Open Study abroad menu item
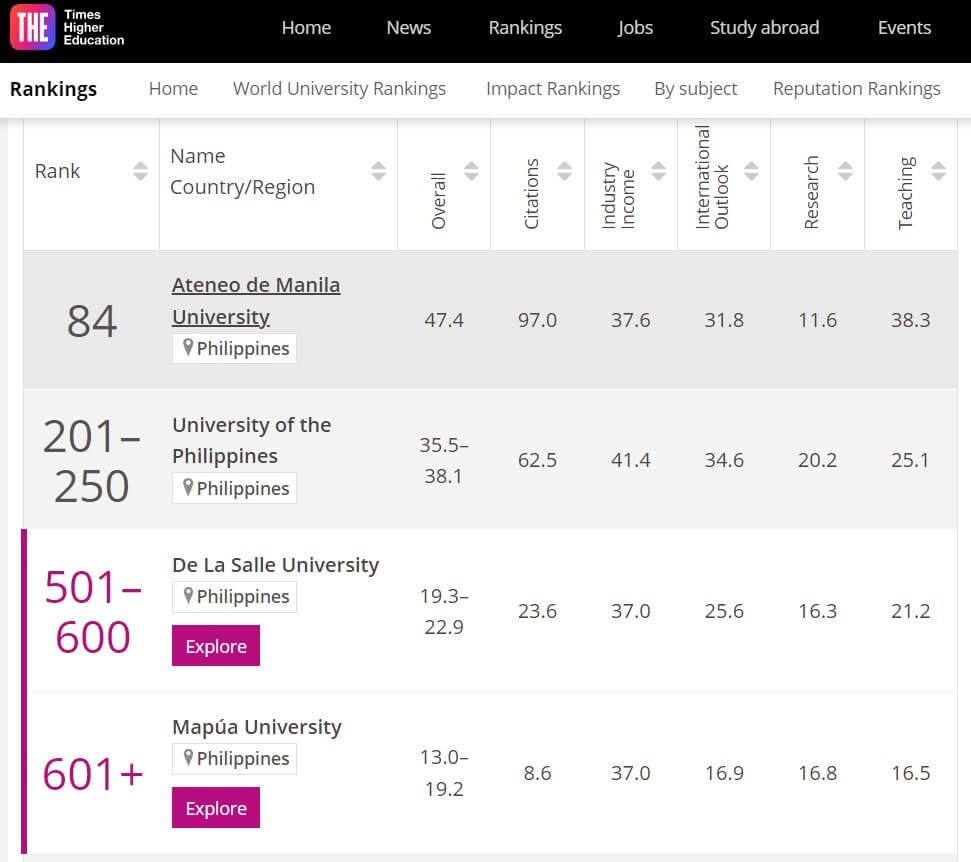Viewport: 971px width, 862px height. coord(764,28)
